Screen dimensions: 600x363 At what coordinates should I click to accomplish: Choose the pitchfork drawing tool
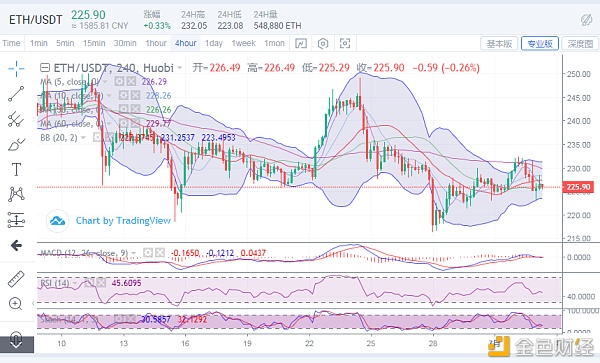tap(16, 119)
